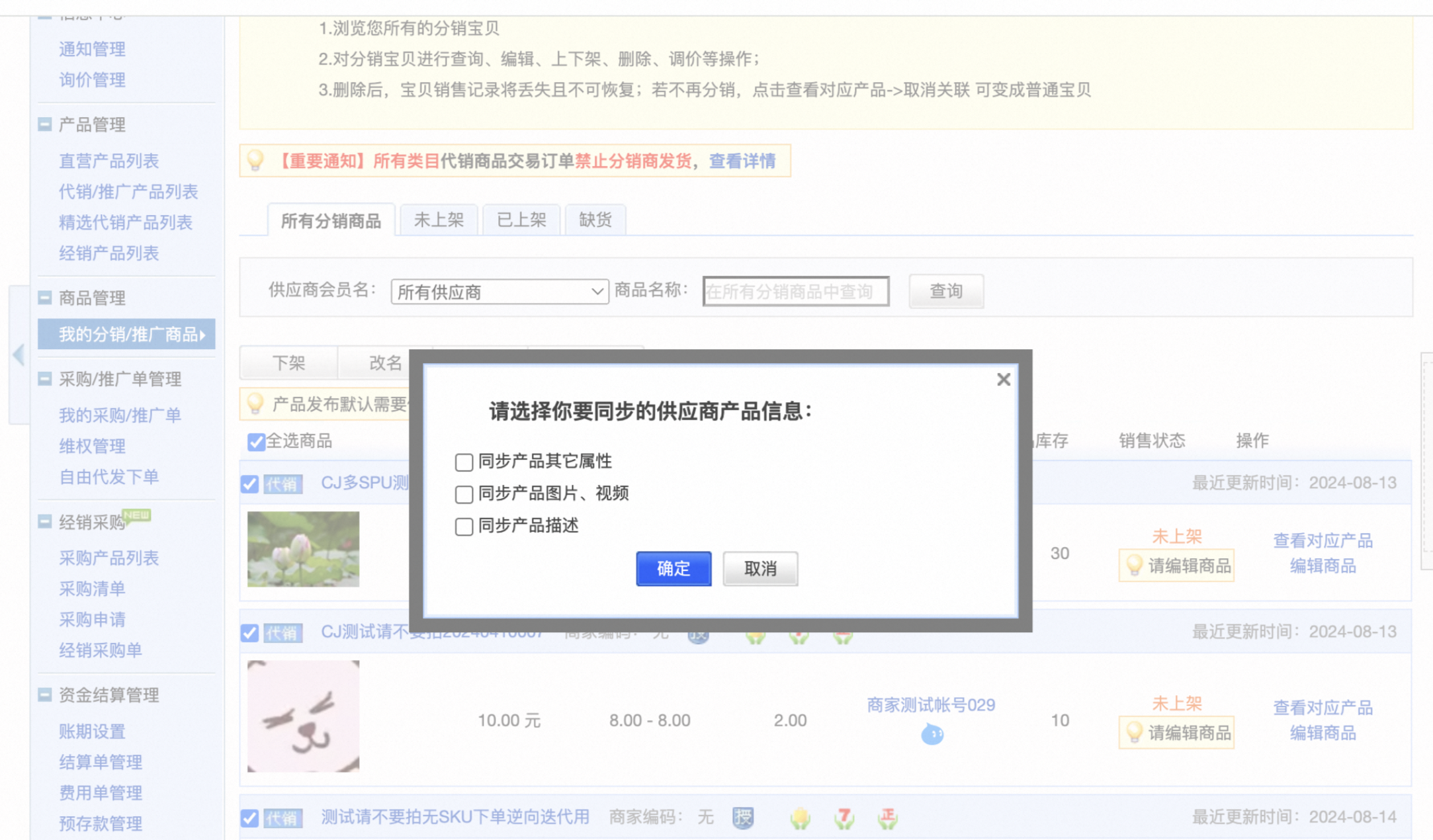Collapse the 资金结算管理 sidebar section

coord(44,694)
